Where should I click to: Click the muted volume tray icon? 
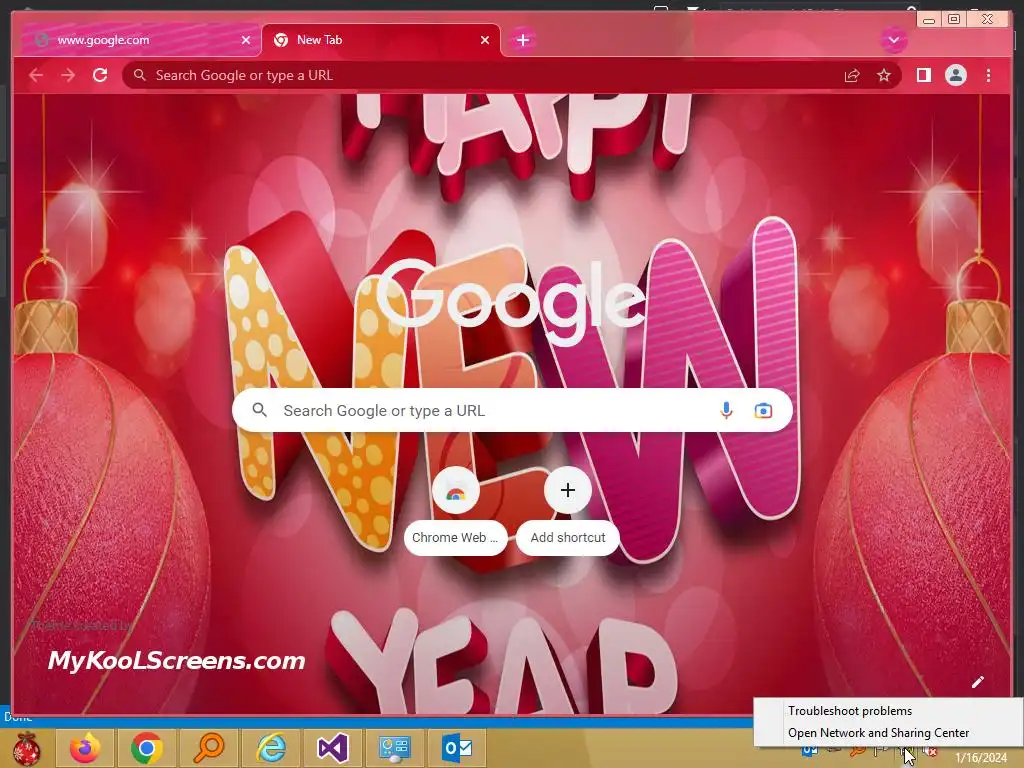929,752
